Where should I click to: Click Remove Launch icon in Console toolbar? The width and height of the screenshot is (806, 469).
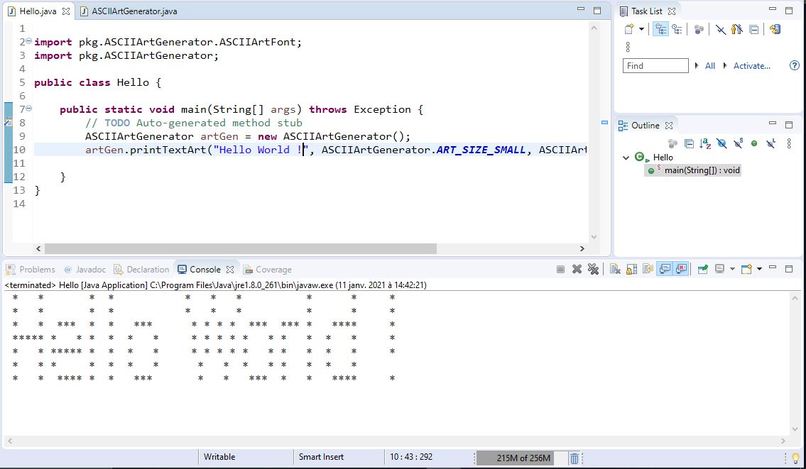coord(577,269)
